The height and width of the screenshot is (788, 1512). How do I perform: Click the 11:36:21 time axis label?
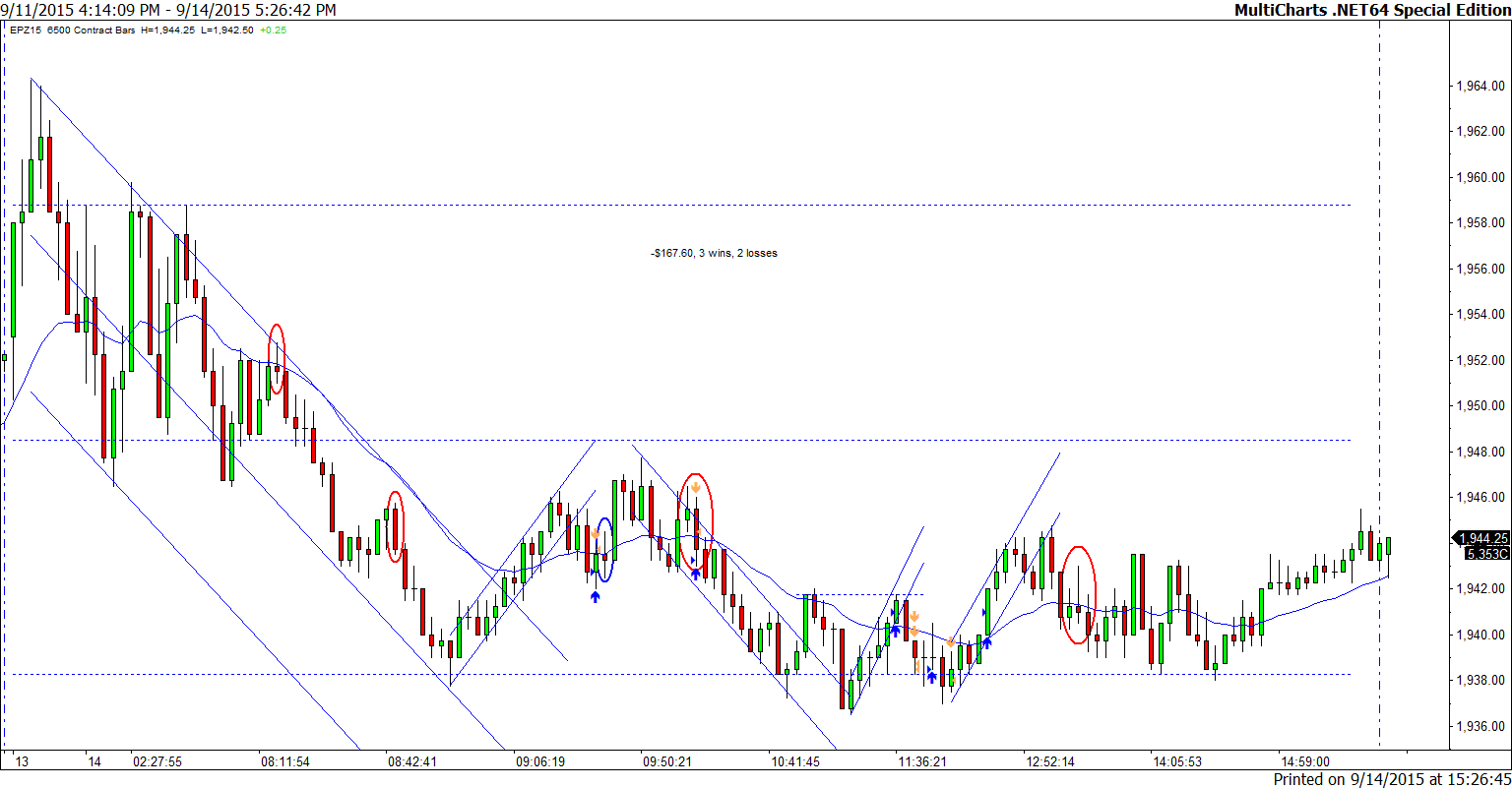click(922, 761)
